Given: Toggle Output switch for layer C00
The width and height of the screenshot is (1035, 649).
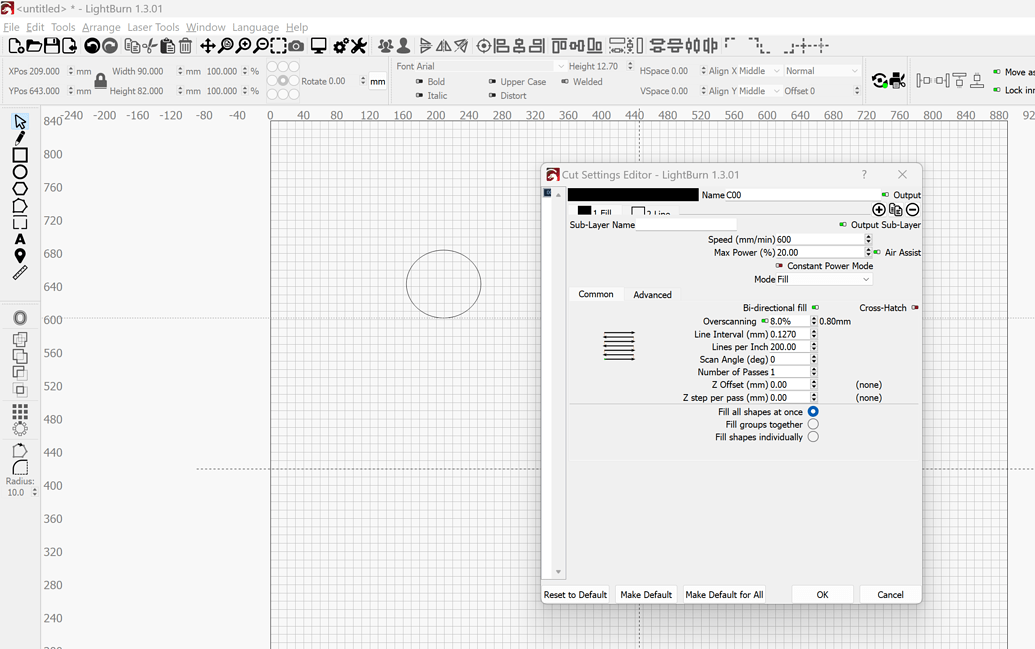Looking at the screenshot, I should pos(885,195).
